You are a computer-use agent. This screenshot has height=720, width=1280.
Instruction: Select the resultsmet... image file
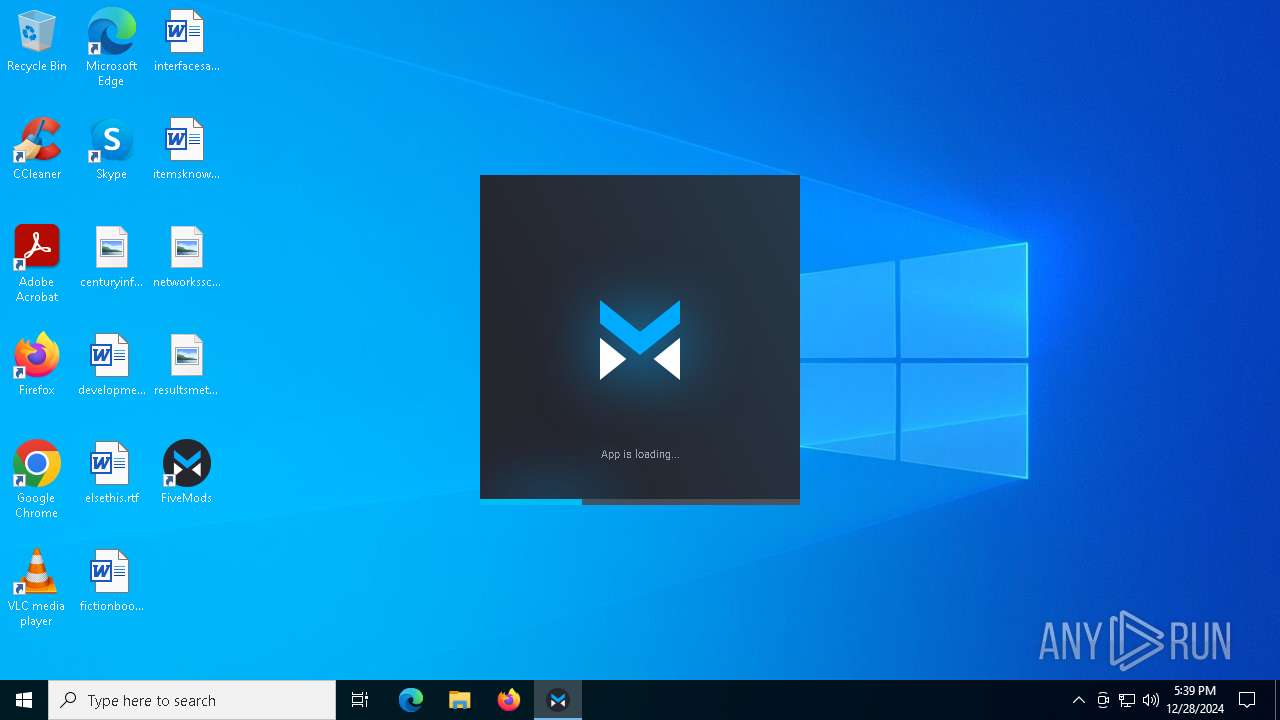point(186,366)
